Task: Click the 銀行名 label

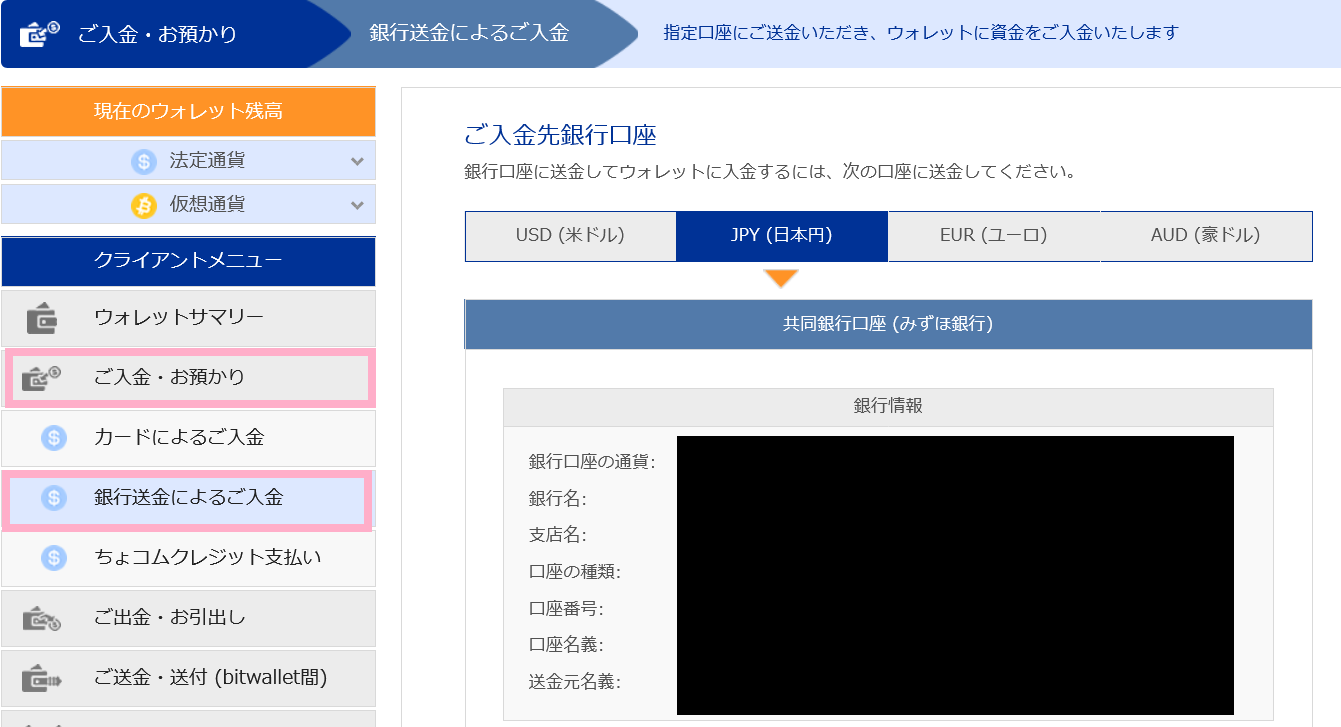Action: (557, 499)
